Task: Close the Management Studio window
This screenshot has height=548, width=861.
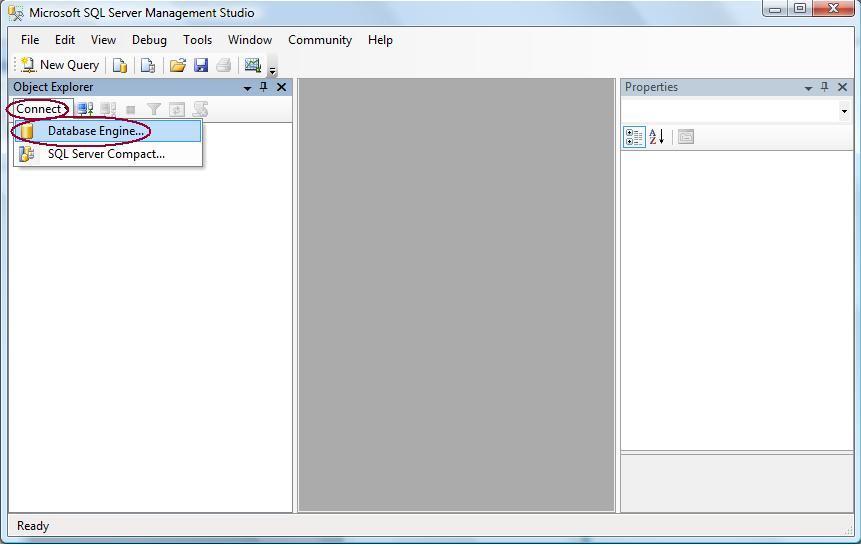Action: pos(833,9)
